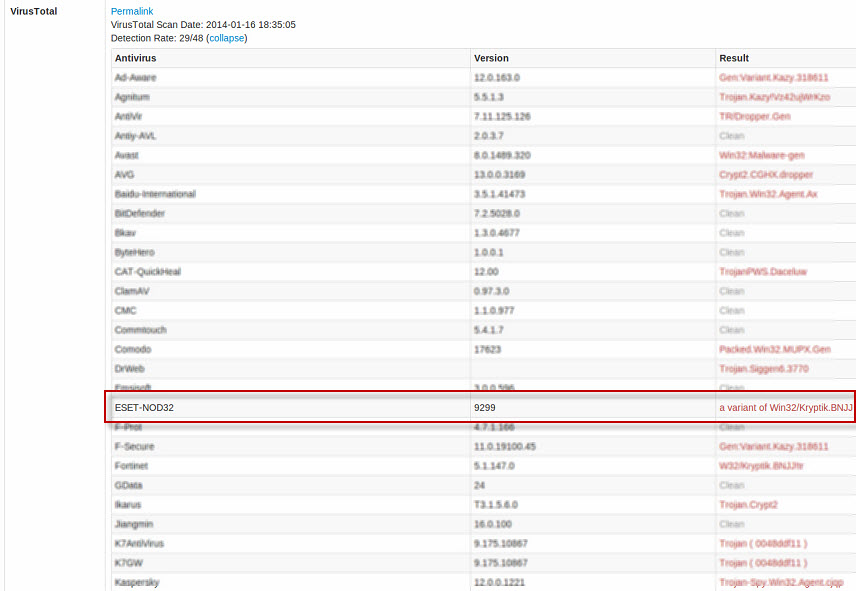856x591 pixels.
Task: Select the ClamAV antivirus name
Action: 132,291
